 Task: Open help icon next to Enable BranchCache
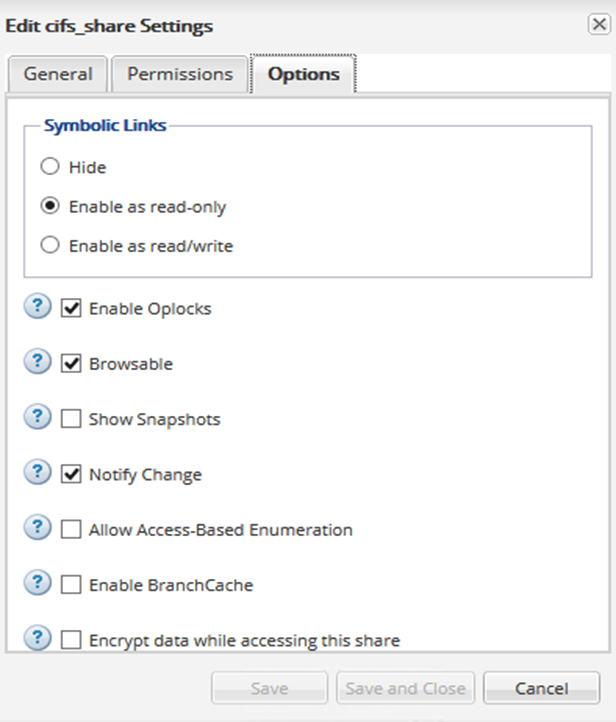pyautogui.click(x=36, y=583)
